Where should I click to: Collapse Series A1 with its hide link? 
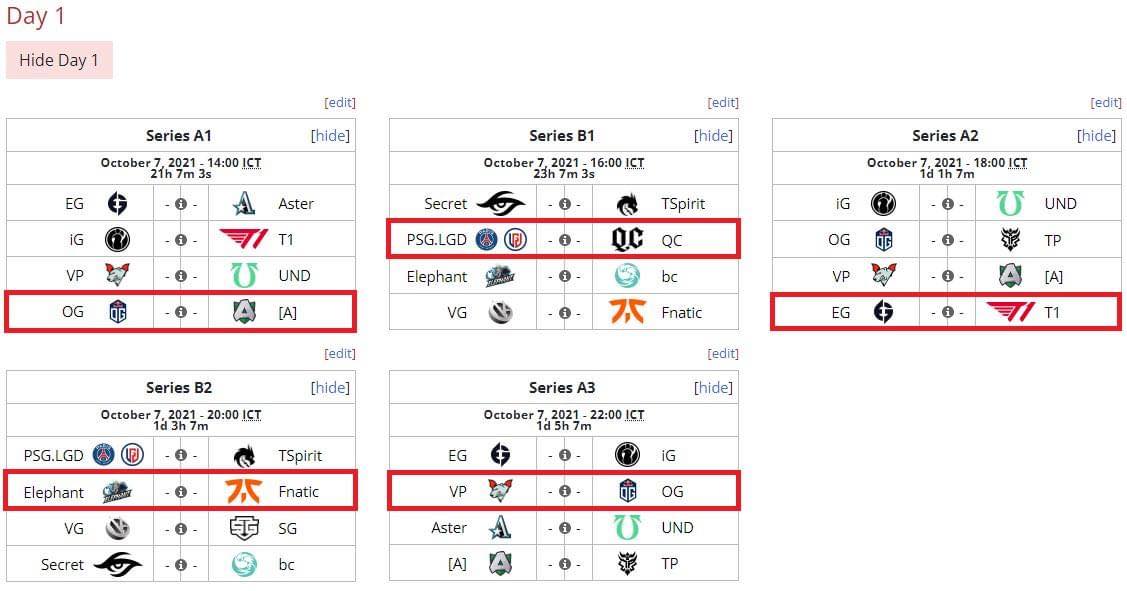point(330,136)
